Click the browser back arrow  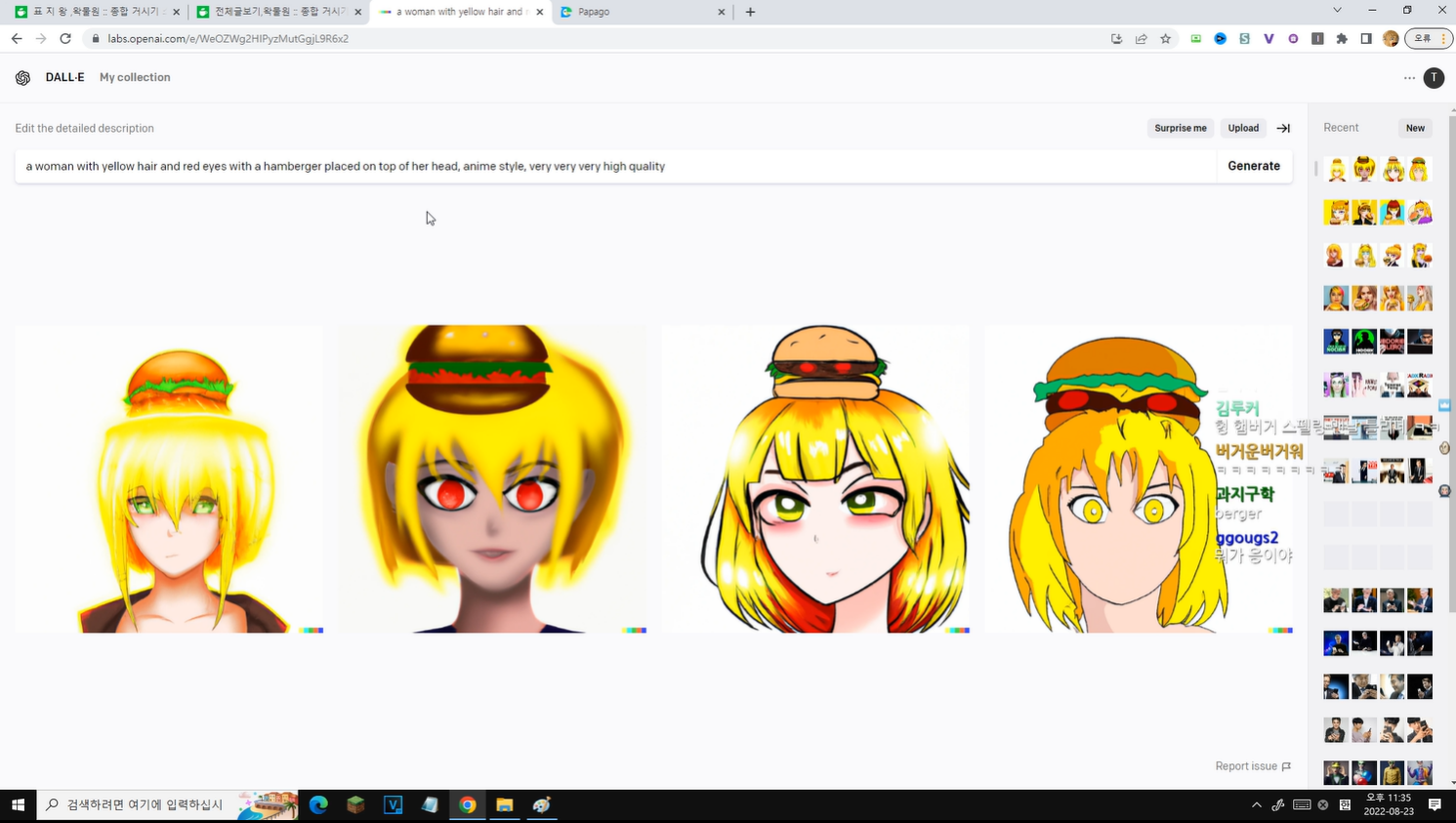[17, 39]
